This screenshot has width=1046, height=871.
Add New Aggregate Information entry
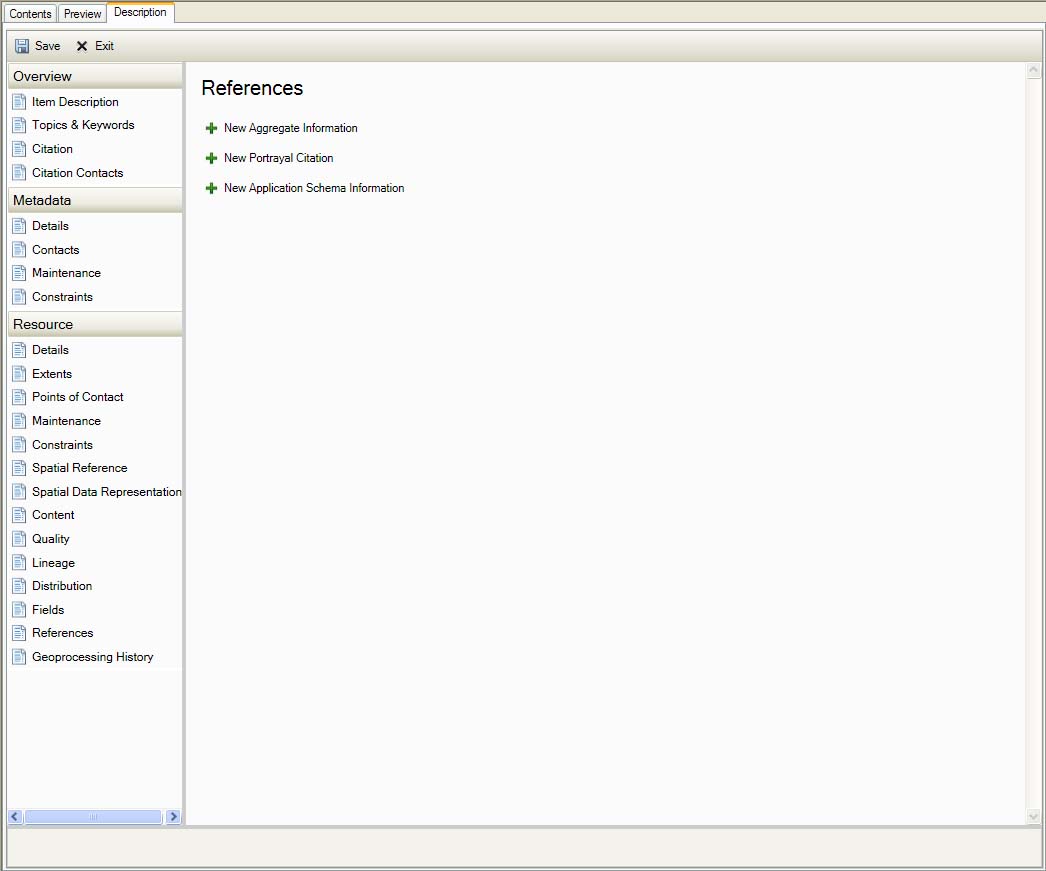point(290,128)
